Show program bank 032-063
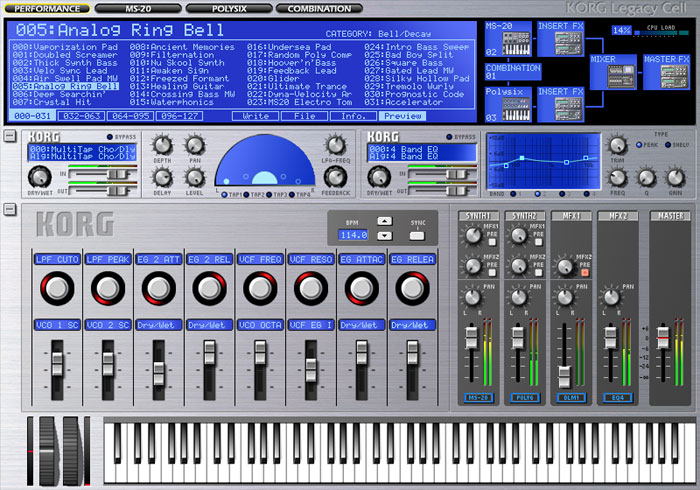This screenshot has height=490, width=700. (82, 116)
